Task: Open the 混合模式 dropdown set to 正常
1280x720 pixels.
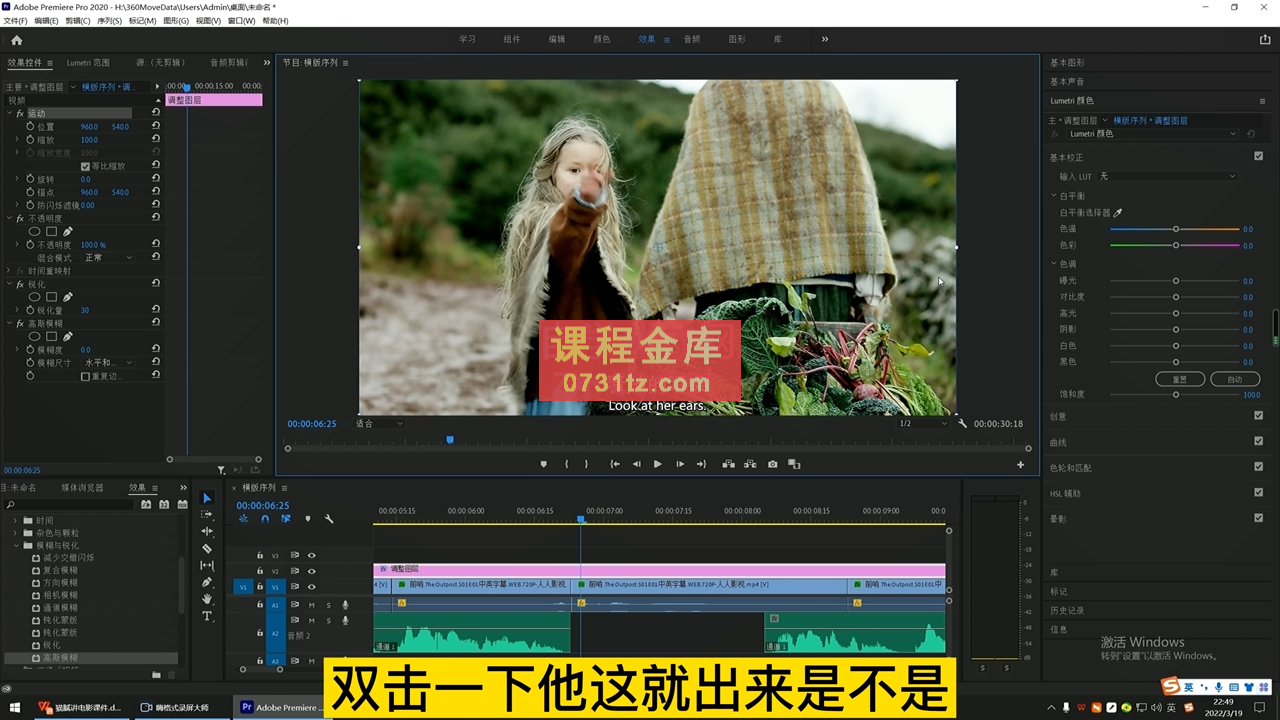Action: pos(108,258)
